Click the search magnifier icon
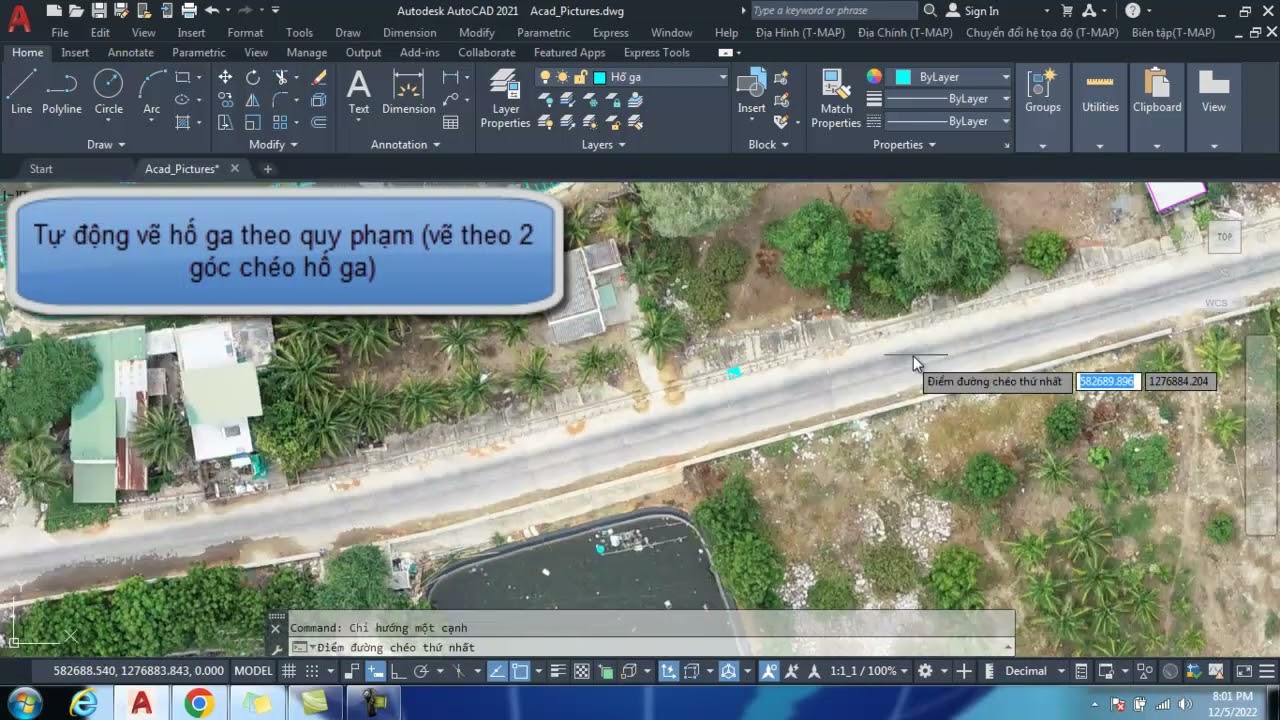Image resolution: width=1280 pixels, height=720 pixels. coord(930,11)
